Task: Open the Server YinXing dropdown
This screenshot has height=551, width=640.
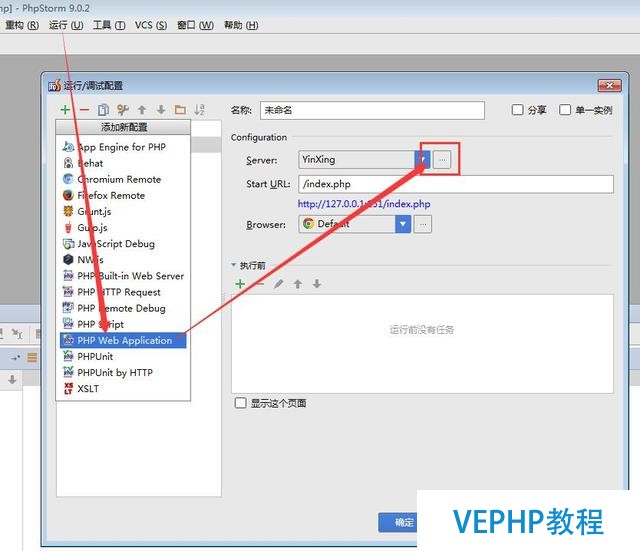Action: coord(422,160)
